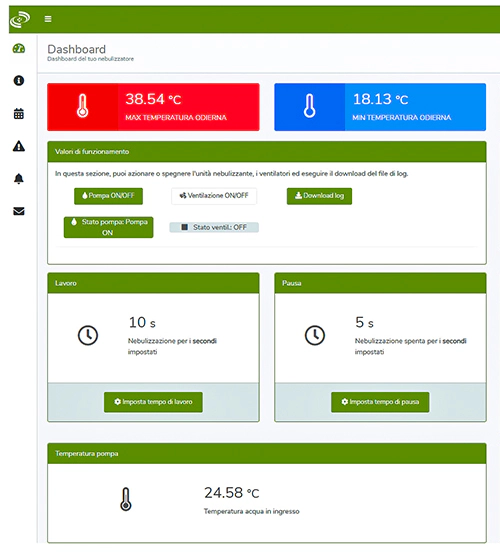The image size is (500, 552).
Task: Click the thermometer icon on blue min card
Action: coord(310,106)
